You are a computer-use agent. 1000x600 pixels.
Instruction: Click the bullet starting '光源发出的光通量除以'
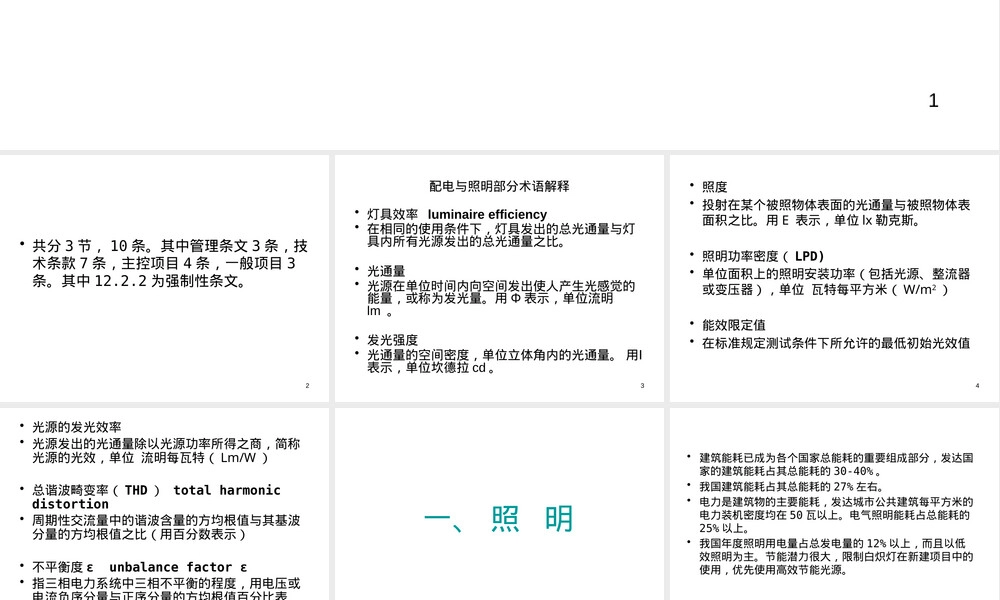pos(166,451)
